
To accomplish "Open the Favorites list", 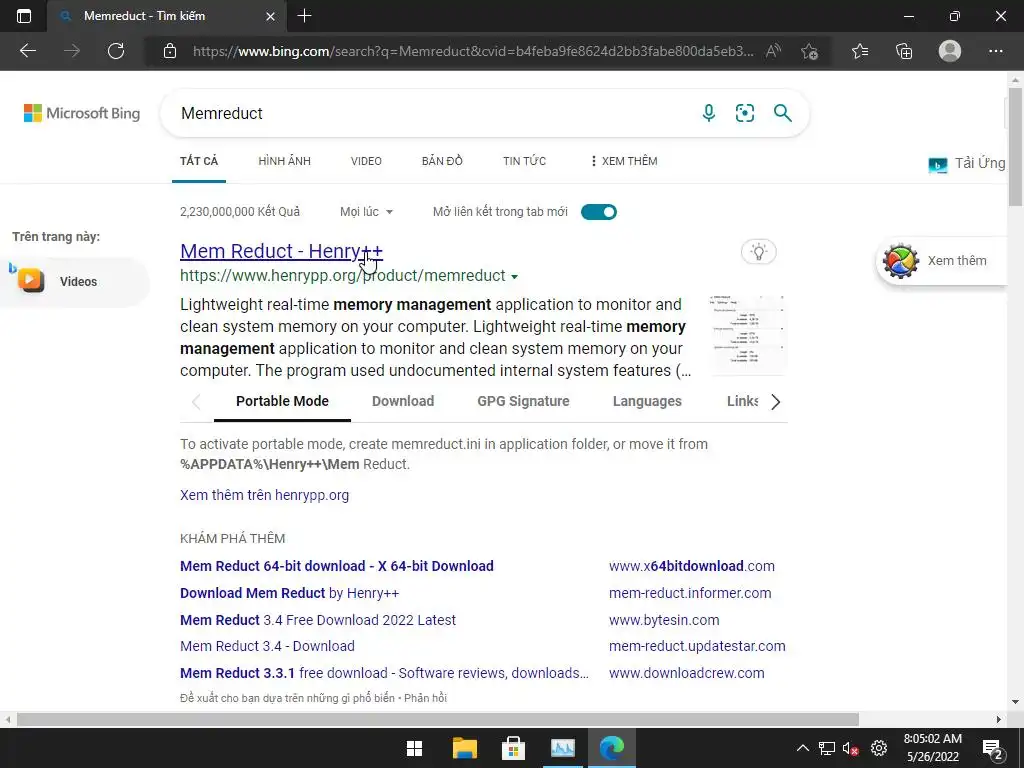I will tap(860, 51).
